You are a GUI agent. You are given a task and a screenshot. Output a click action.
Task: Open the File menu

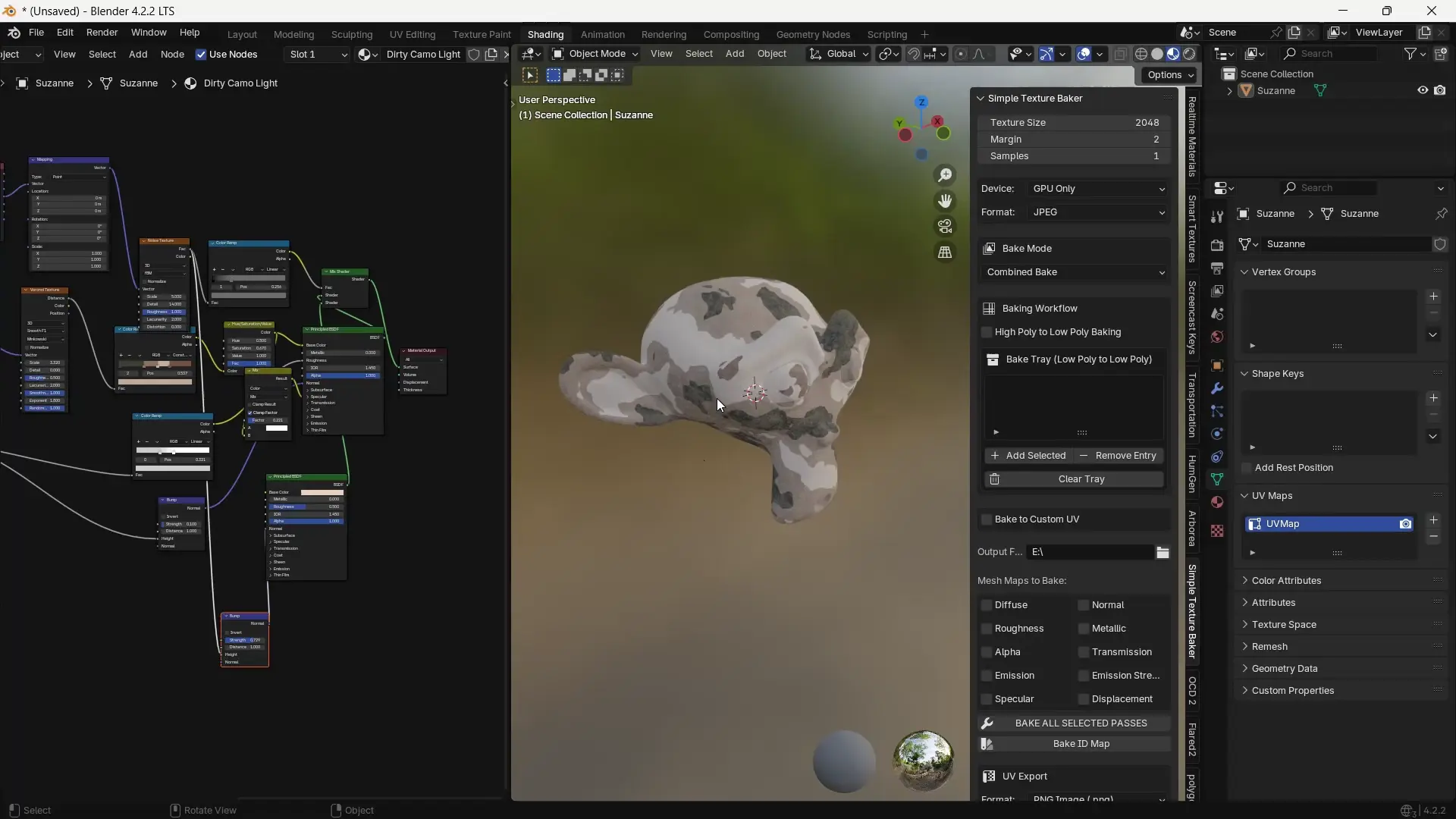(36, 33)
